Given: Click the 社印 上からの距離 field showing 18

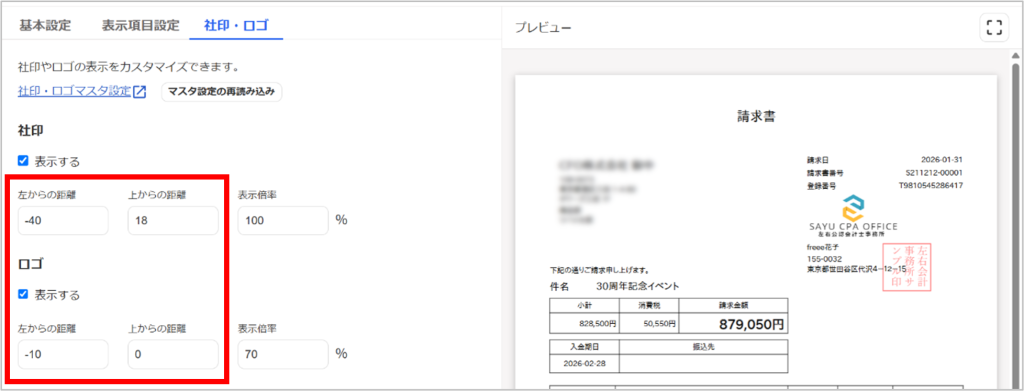Looking at the screenshot, I should pos(173,221).
